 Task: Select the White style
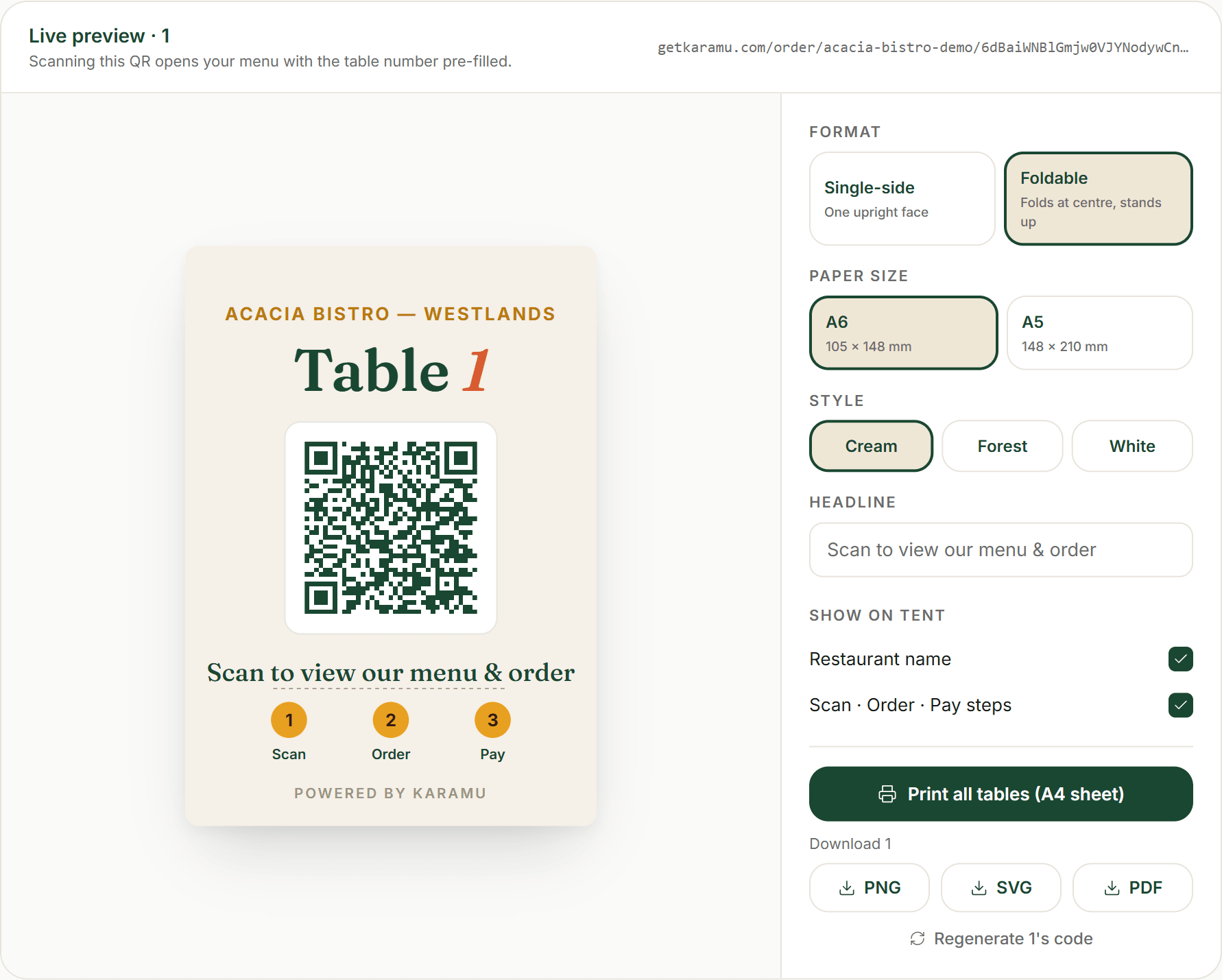[1132, 446]
